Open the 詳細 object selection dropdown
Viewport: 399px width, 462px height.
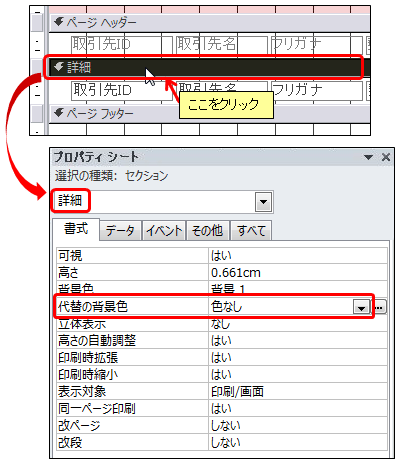(x=263, y=202)
